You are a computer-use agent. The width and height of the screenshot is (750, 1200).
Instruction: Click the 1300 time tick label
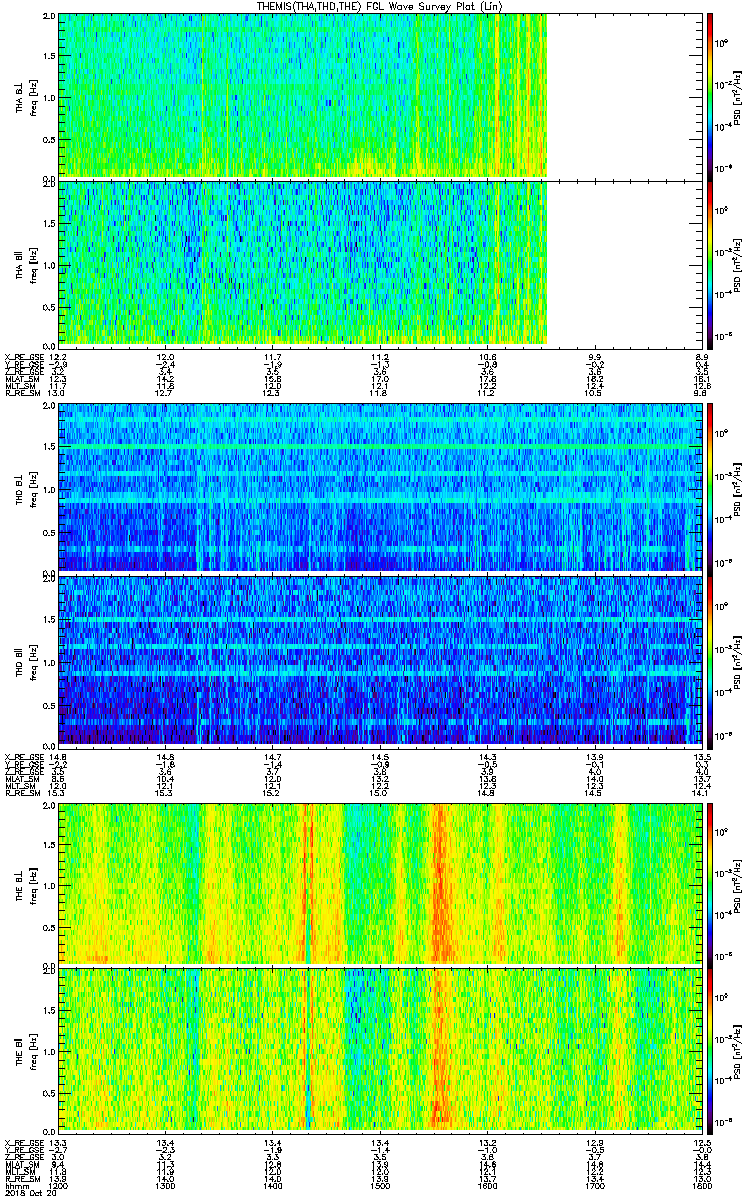[166, 1184]
